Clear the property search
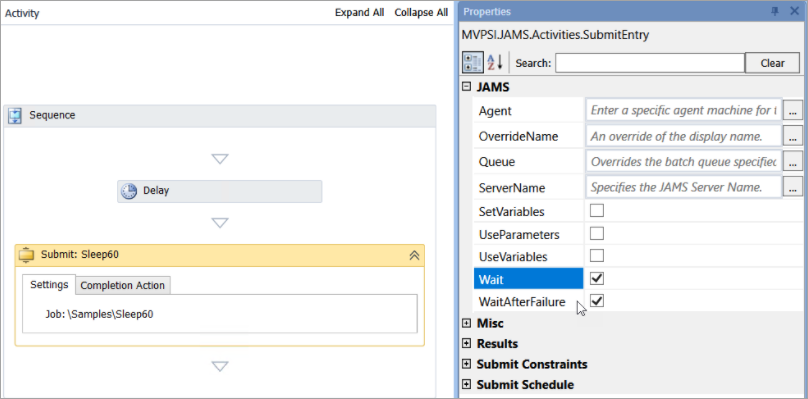 [772, 63]
